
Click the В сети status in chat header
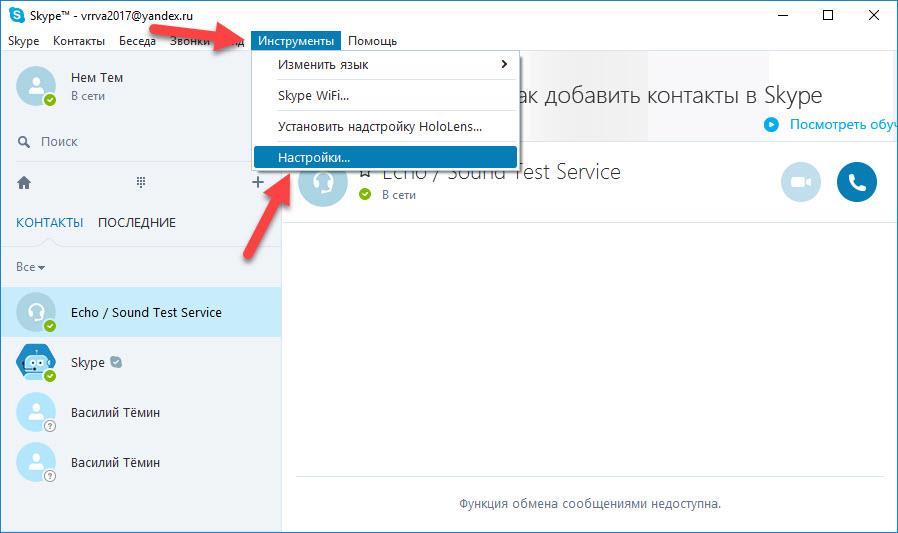click(399, 195)
